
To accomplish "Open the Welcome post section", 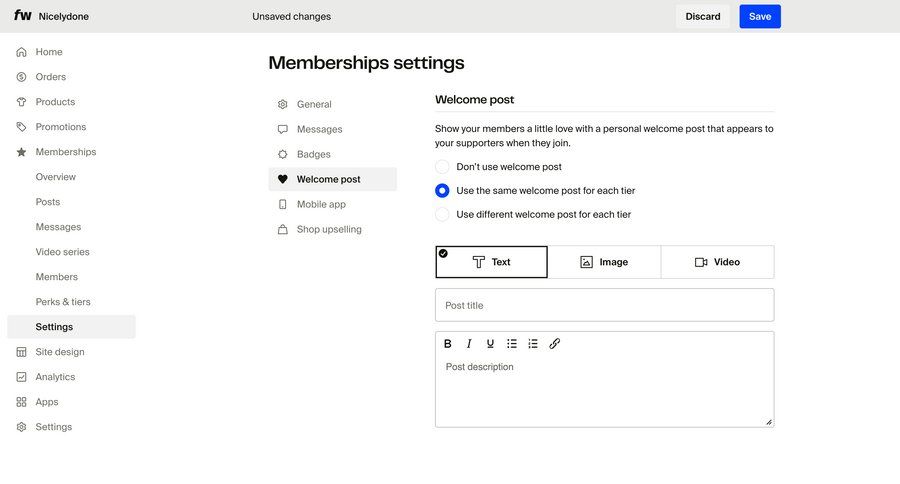I will 333,179.
